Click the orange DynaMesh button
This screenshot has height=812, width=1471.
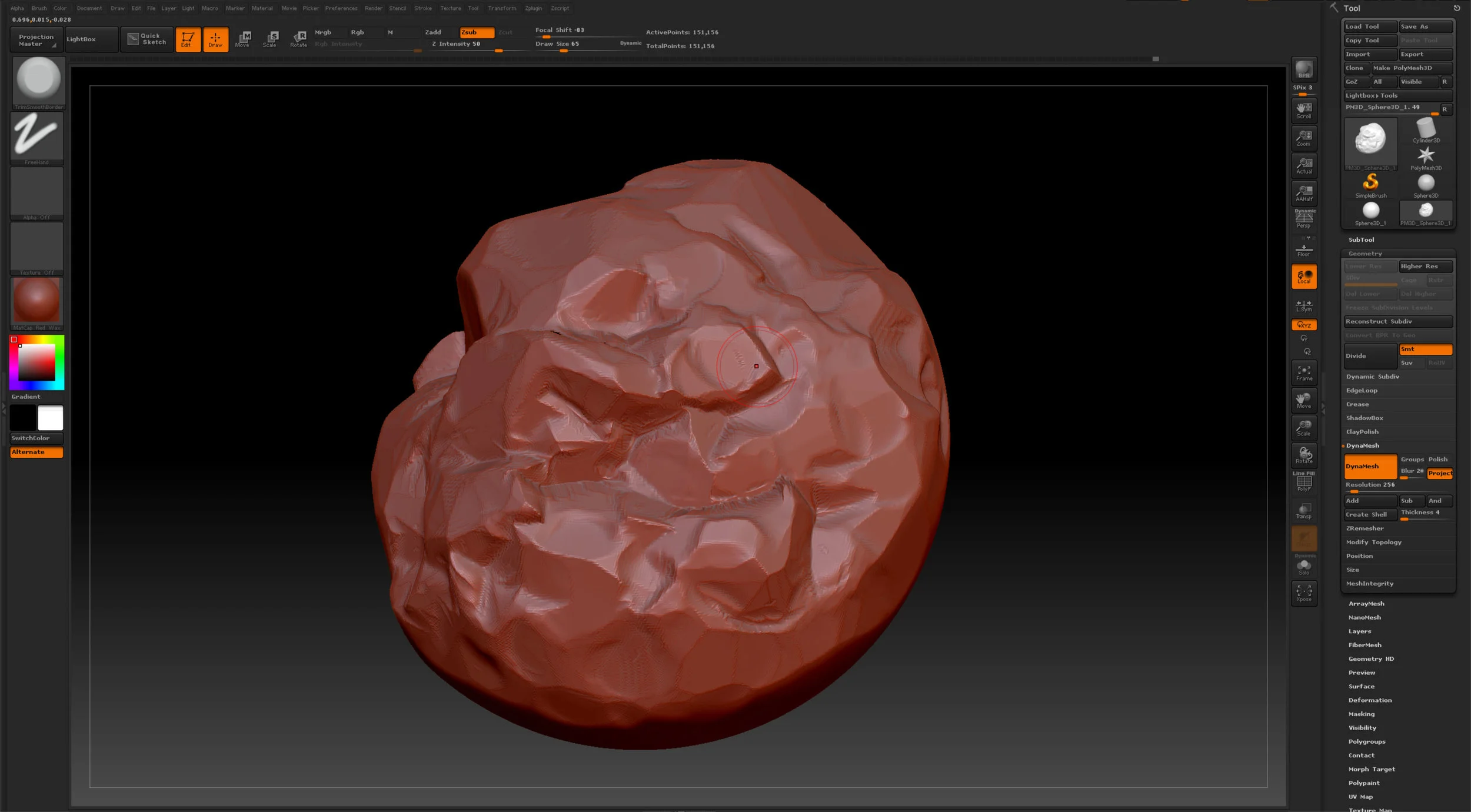(1370, 466)
